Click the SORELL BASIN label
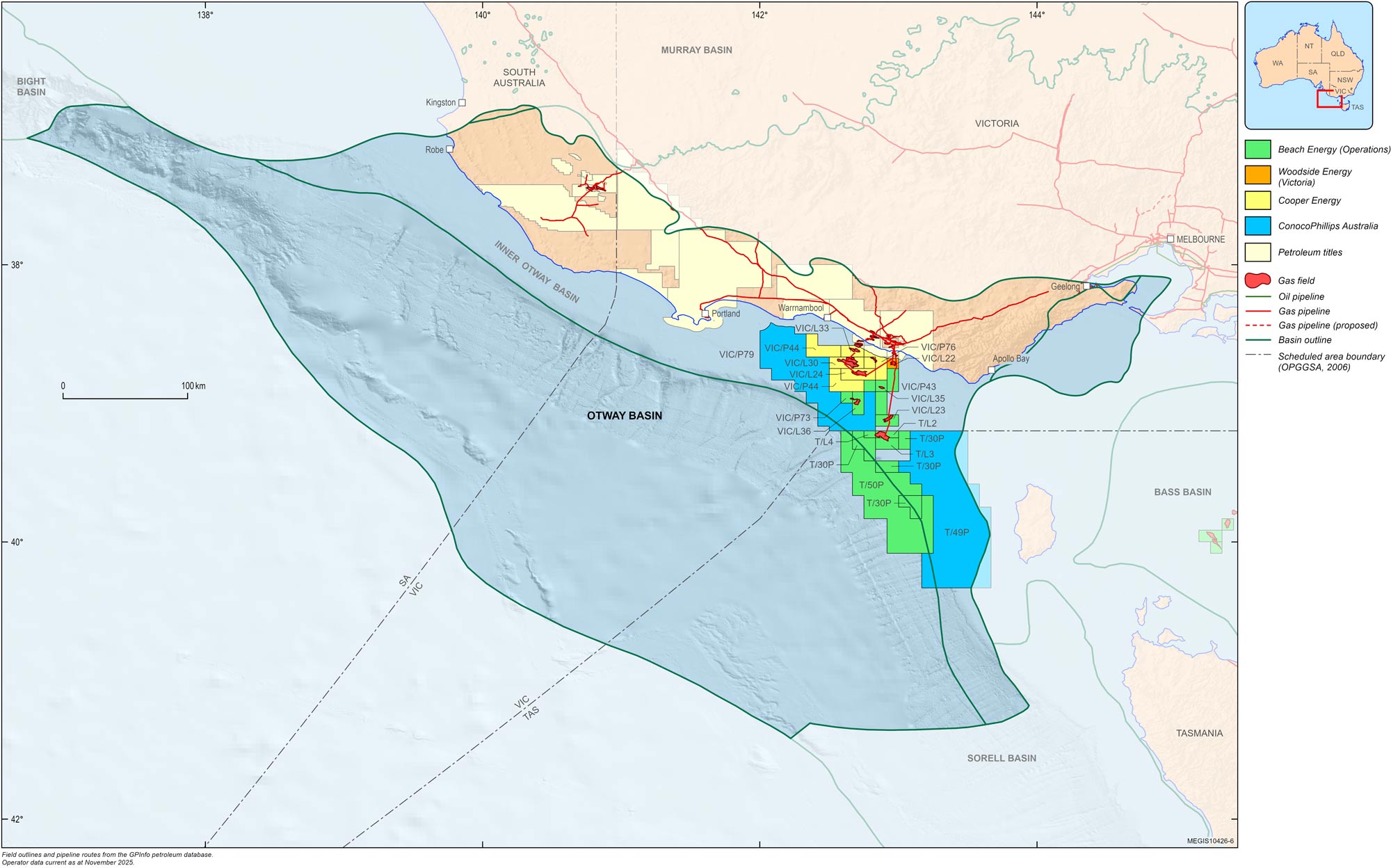This screenshot has height=868, width=1391. pyautogui.click(x=1001, y=758)
